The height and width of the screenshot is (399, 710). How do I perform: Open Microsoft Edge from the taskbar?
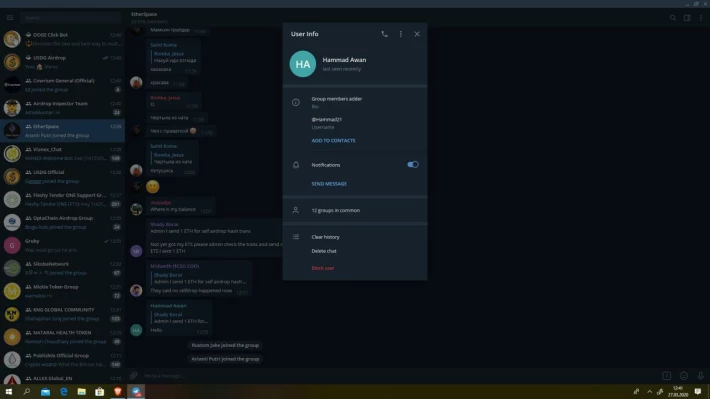pyautogui.click(x=63, y=392)
